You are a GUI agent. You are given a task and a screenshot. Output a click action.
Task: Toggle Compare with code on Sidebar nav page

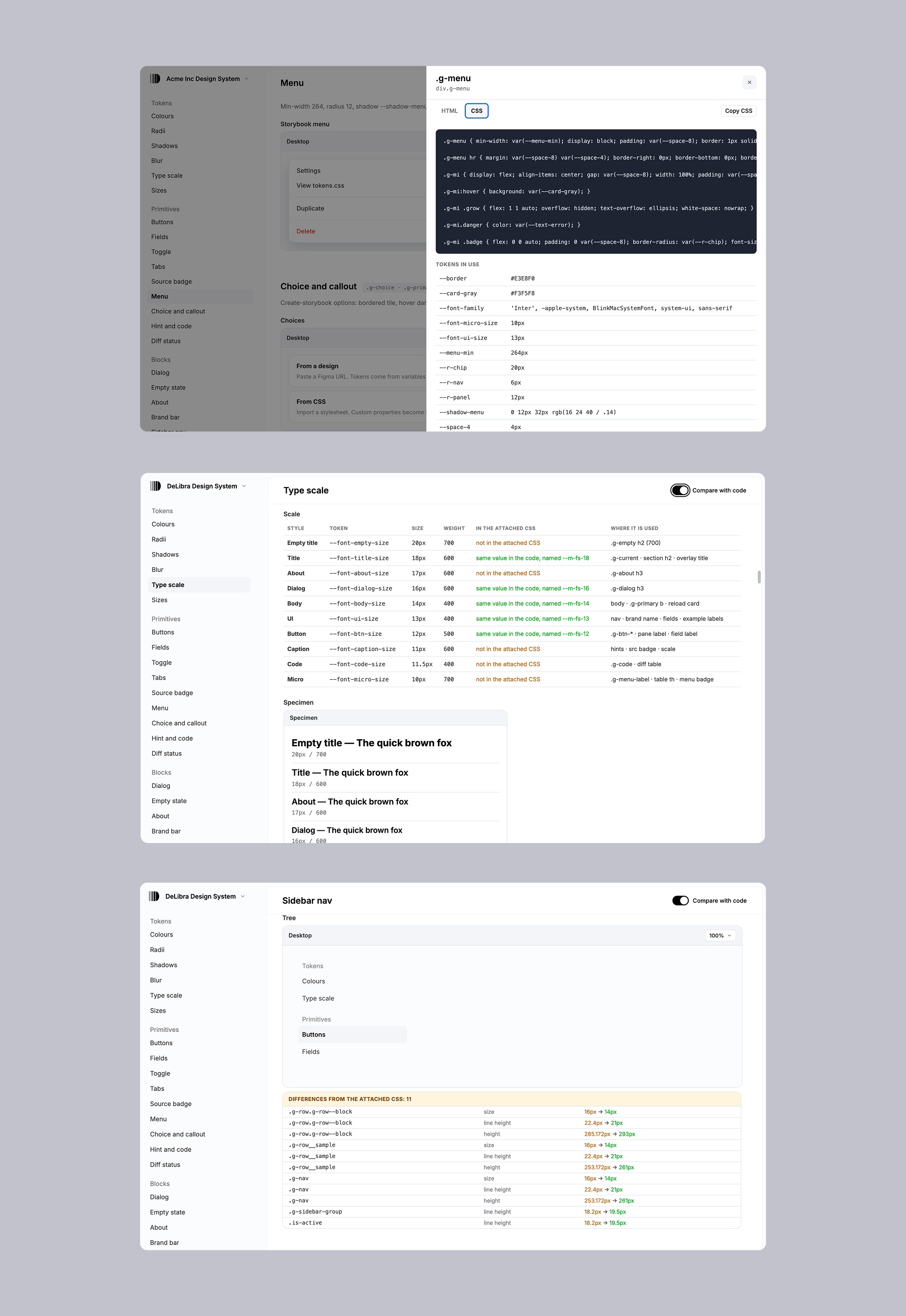click(680, 901)
